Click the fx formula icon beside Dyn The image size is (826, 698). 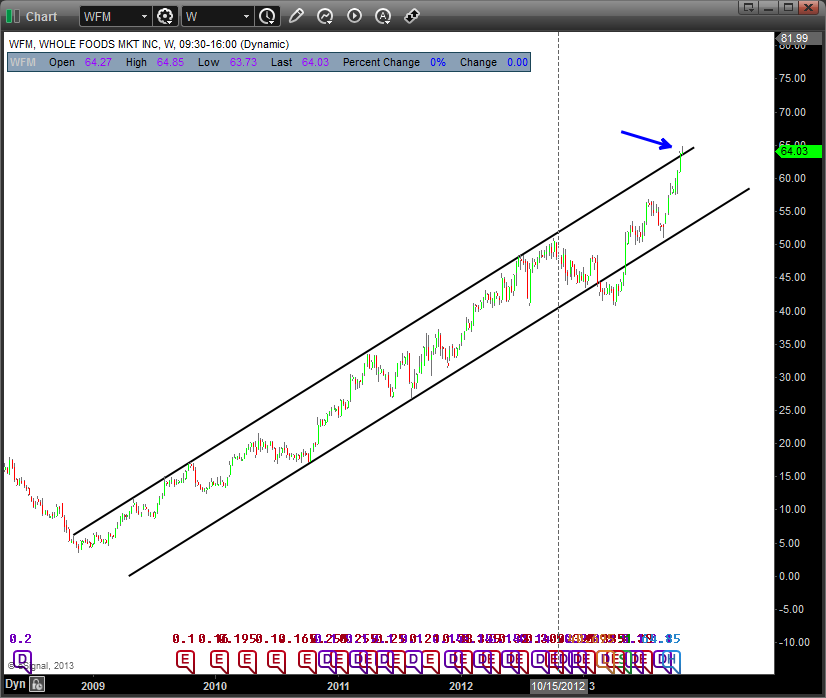point(37,684)
